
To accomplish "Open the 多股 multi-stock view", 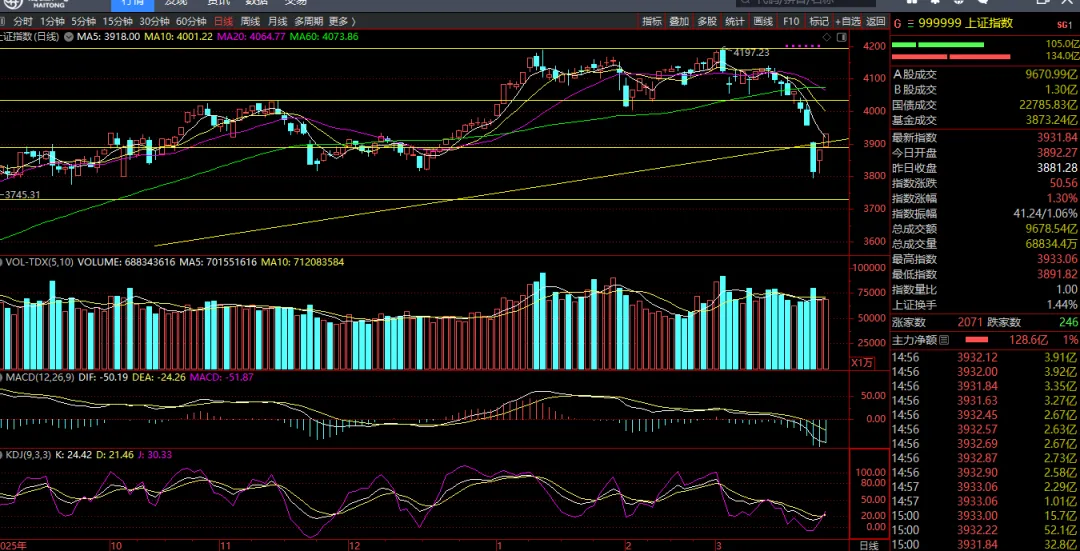I will [707, 21].
